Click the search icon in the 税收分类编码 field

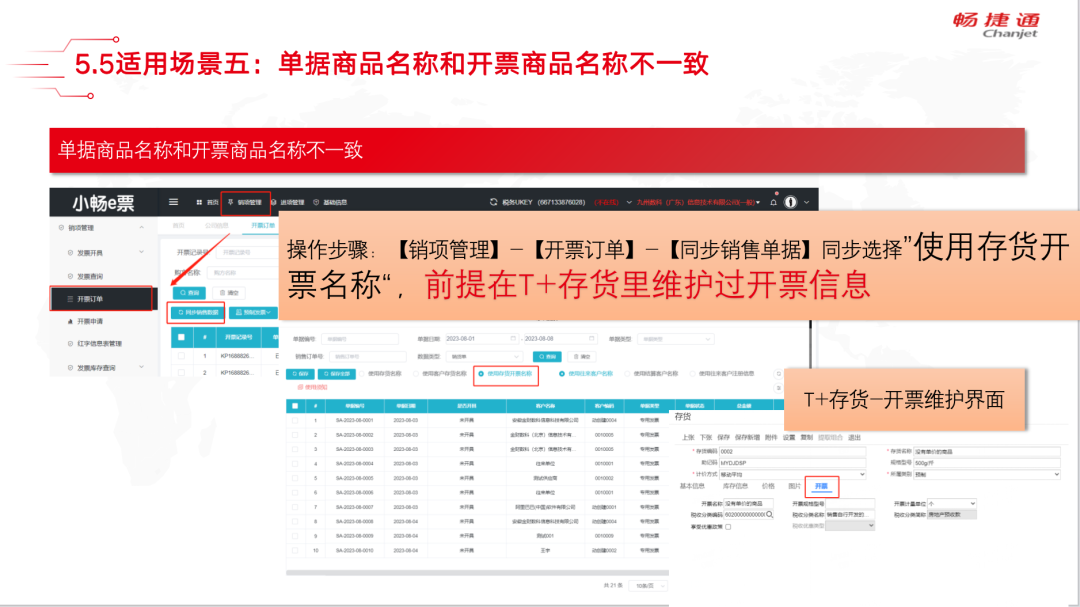coord(769,515)
